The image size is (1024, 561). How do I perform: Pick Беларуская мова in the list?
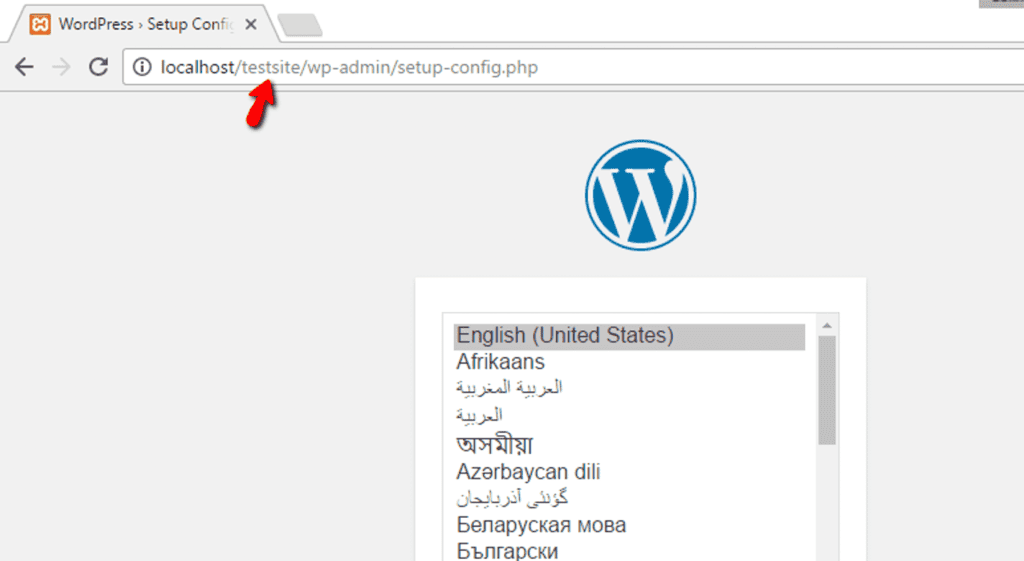click(x=541, y=525)
